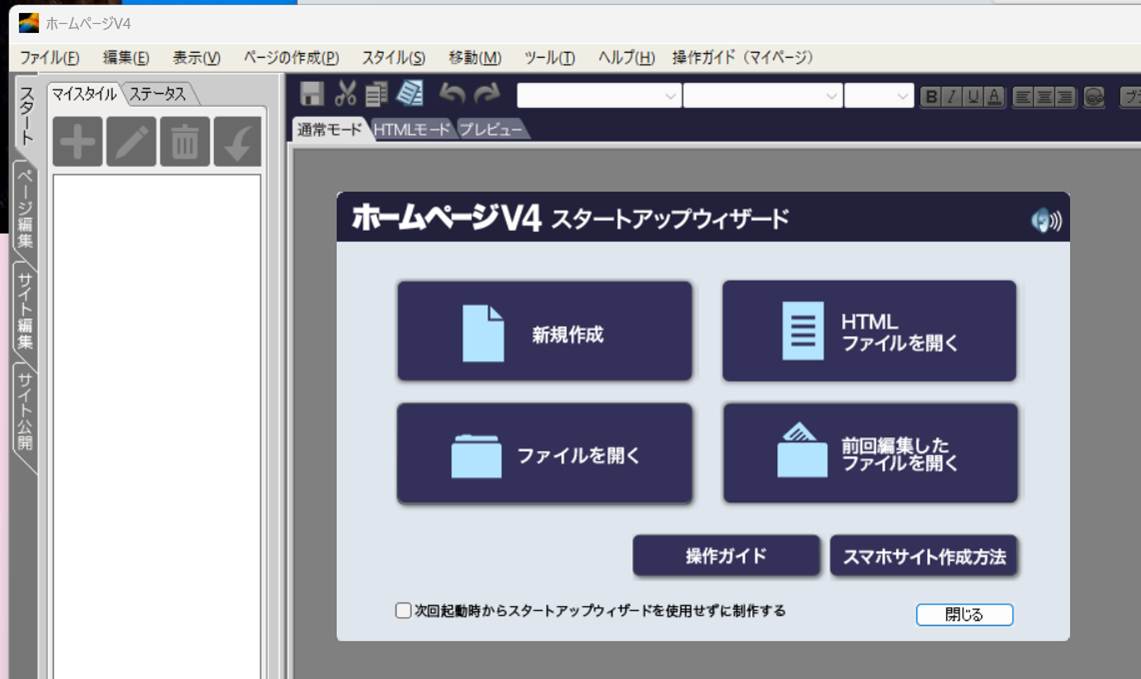Open the ファイル(F) menu

click(49, 57)
